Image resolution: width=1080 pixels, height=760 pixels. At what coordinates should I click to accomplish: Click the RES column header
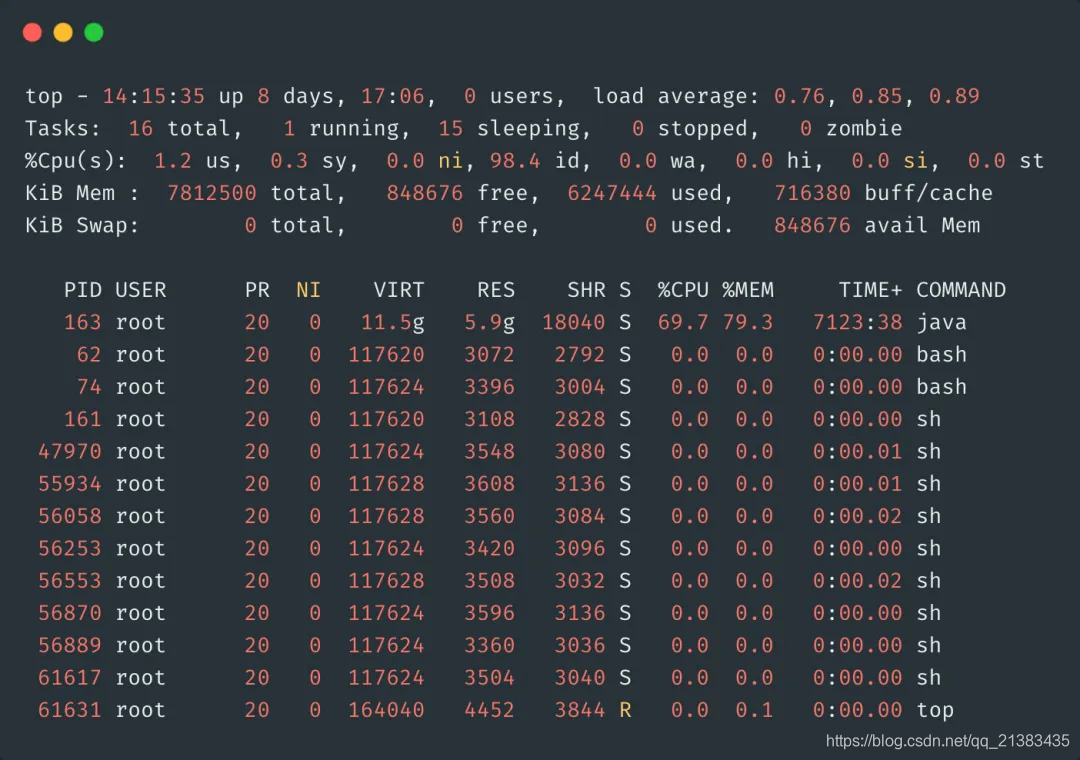496,290
